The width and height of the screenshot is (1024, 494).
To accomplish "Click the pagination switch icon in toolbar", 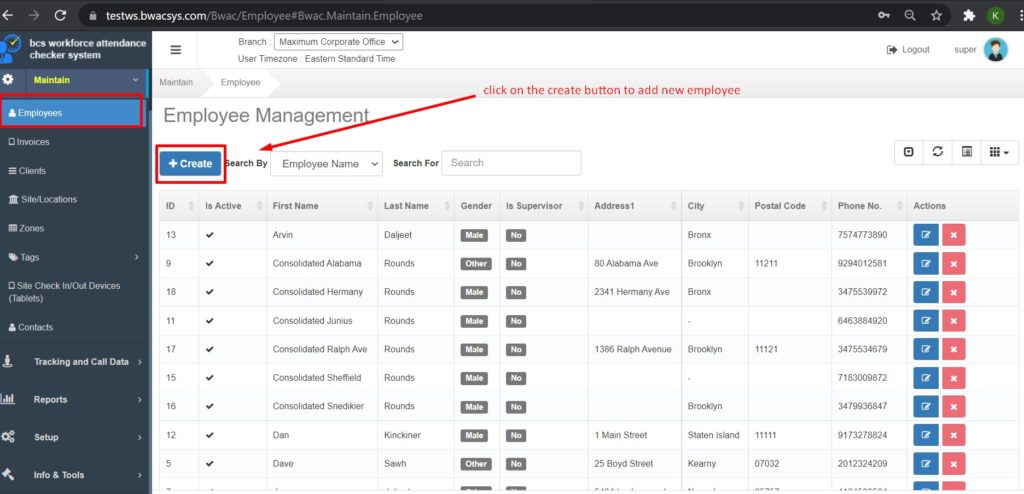I will [908, 152].
